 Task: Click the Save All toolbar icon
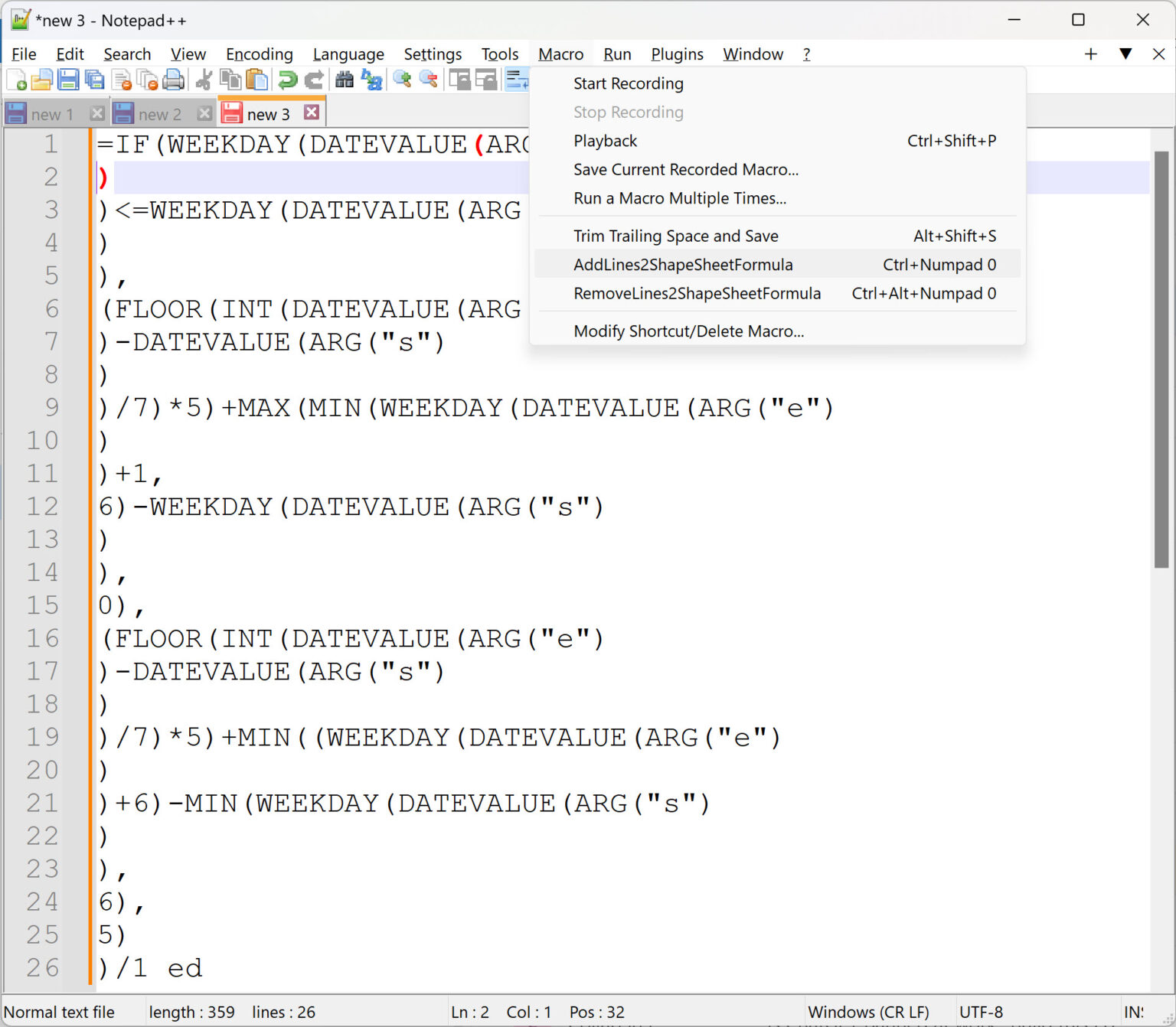[x=93, y=79]
